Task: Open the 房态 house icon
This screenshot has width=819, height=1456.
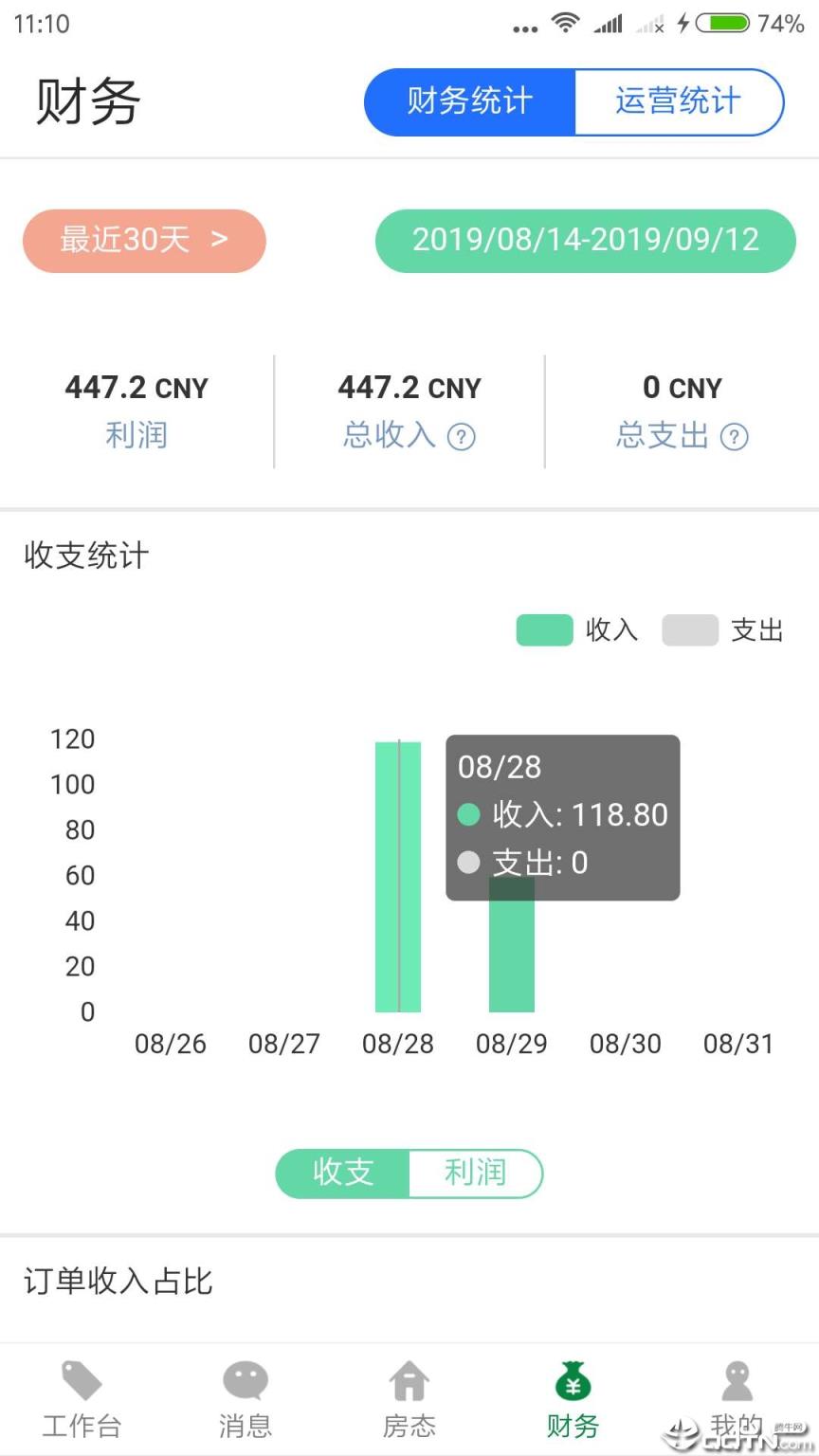Action: coord(409,1382)
